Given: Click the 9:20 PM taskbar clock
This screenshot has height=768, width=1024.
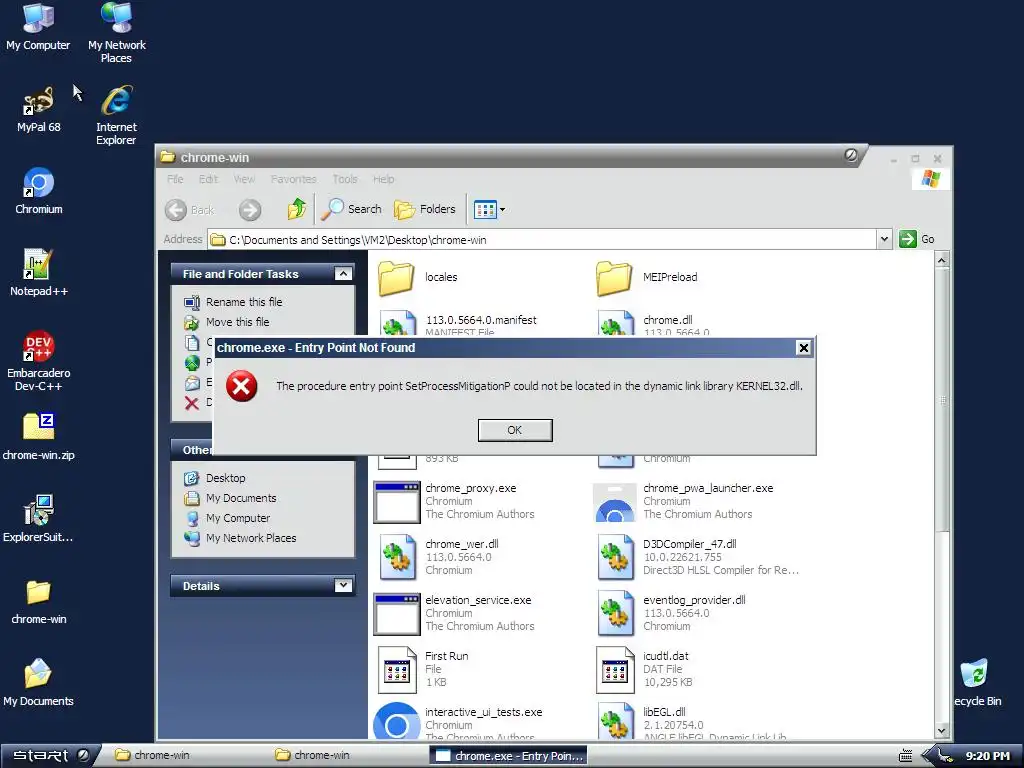Looking at the screenshot, I should coord(987,756).
